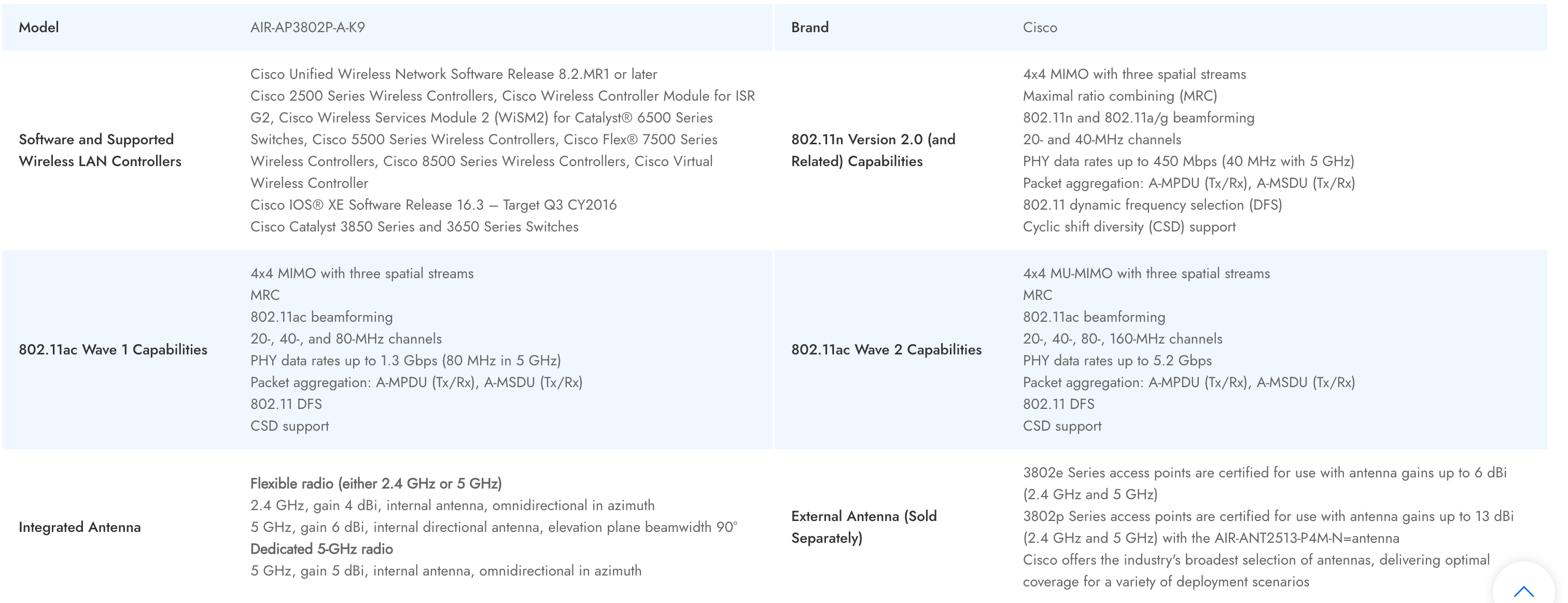Click the Cisco brand value
The image size is (1568, 603).
pyautogui.click(x=1040, y=28)
